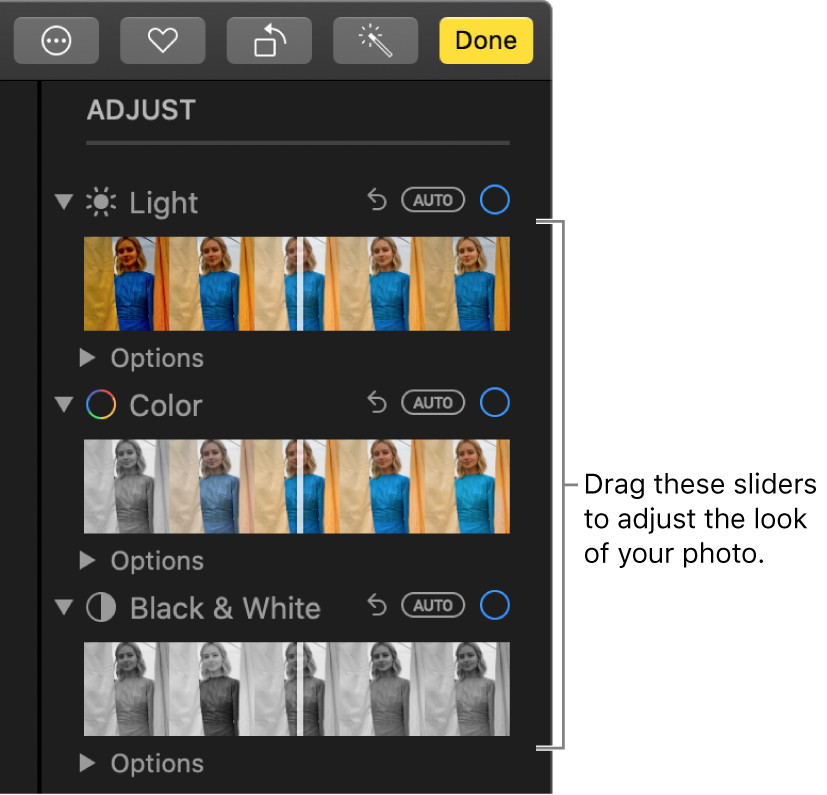Open the more options ellipsis icon
827x795 pixels.
pyautogui.click(x=56, y=40)
